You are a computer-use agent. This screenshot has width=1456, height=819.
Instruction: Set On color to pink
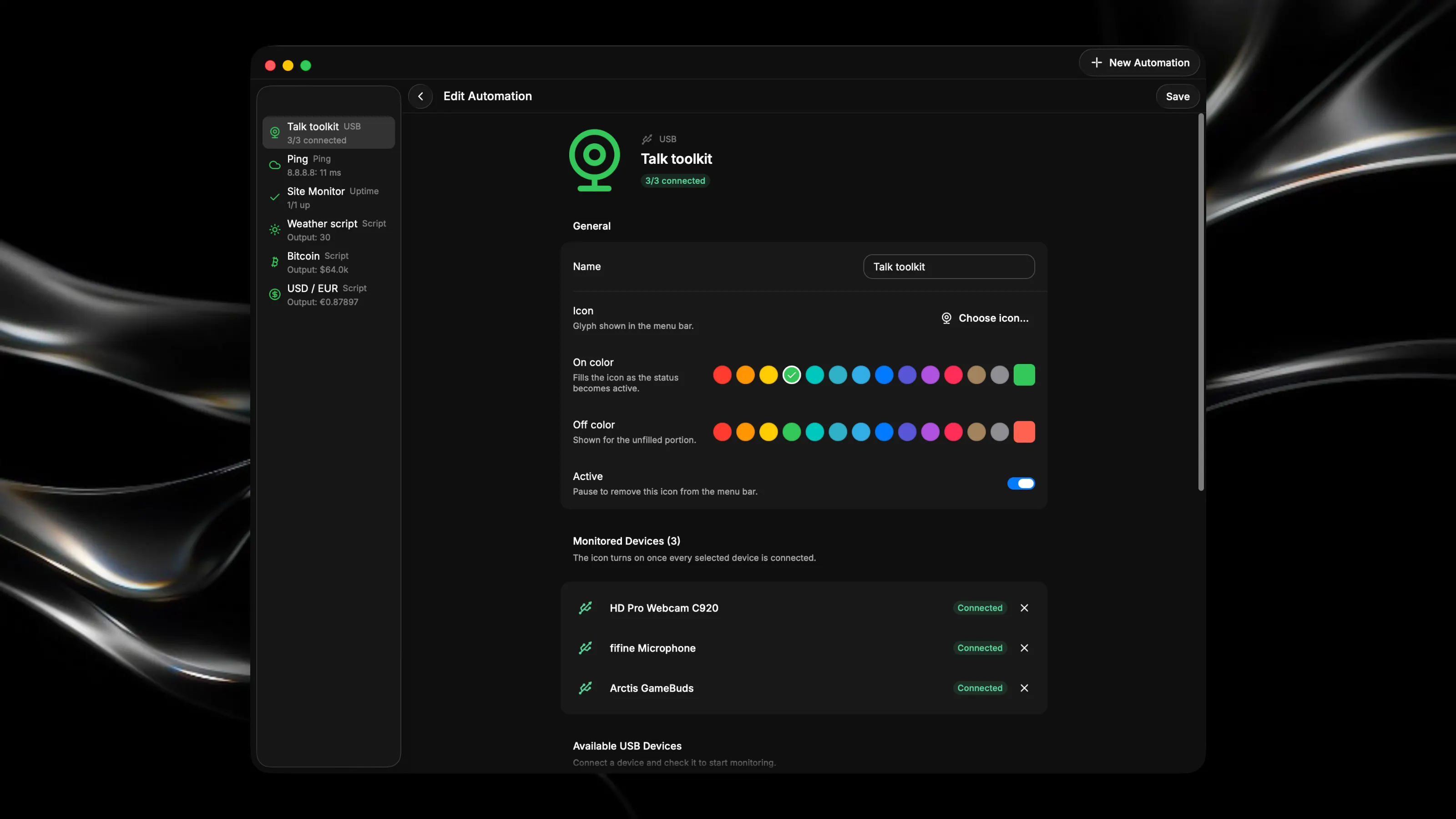coord(954,375)
